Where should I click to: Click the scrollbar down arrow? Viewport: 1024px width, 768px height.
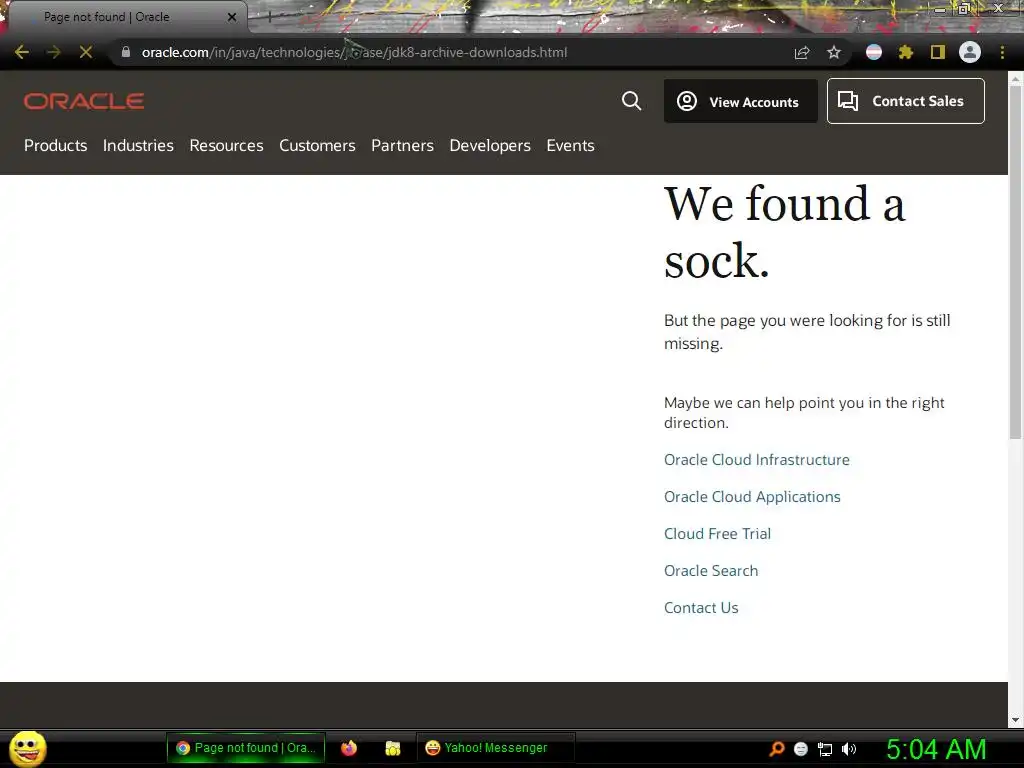tap(1016, 720)
